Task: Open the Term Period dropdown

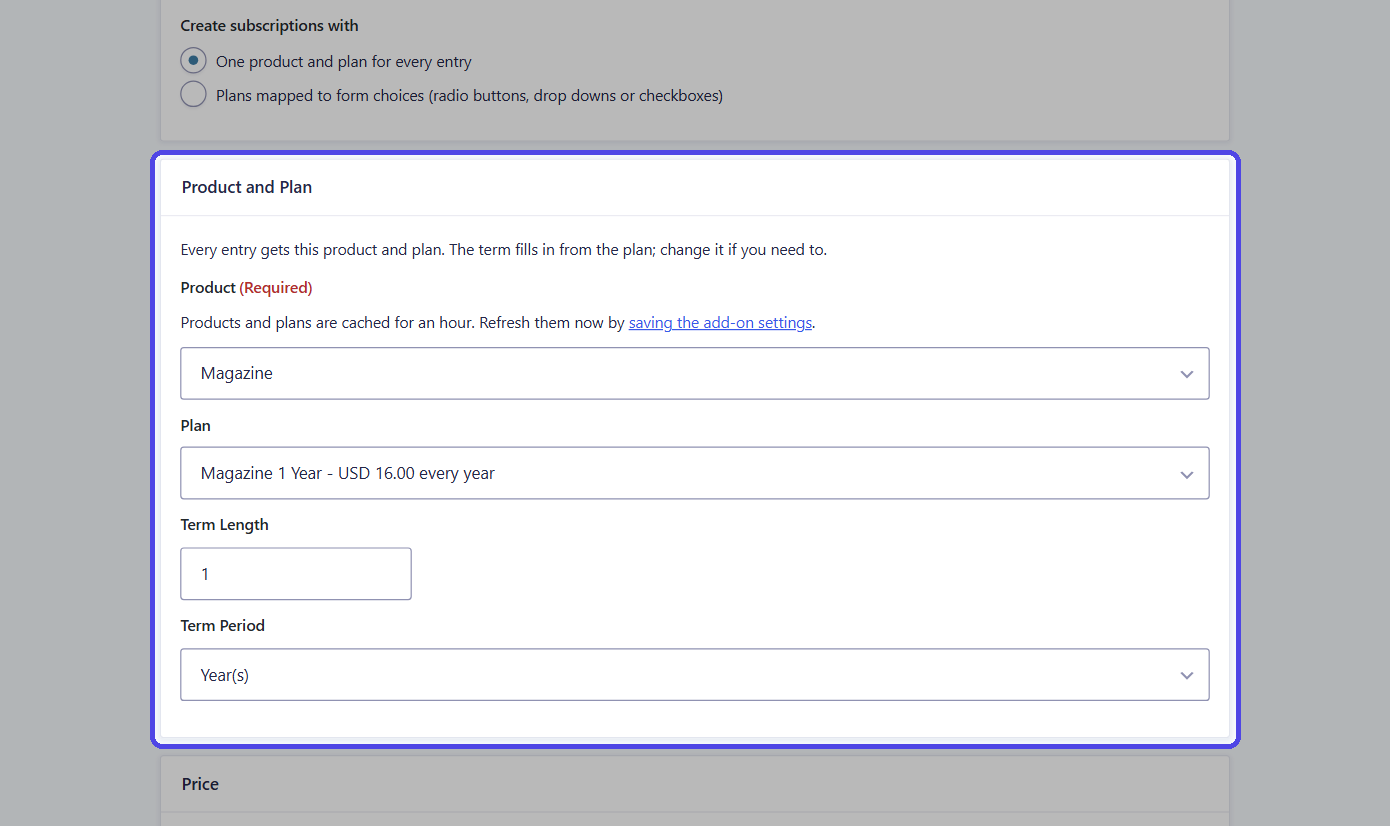Action: (x=695, y=675)
